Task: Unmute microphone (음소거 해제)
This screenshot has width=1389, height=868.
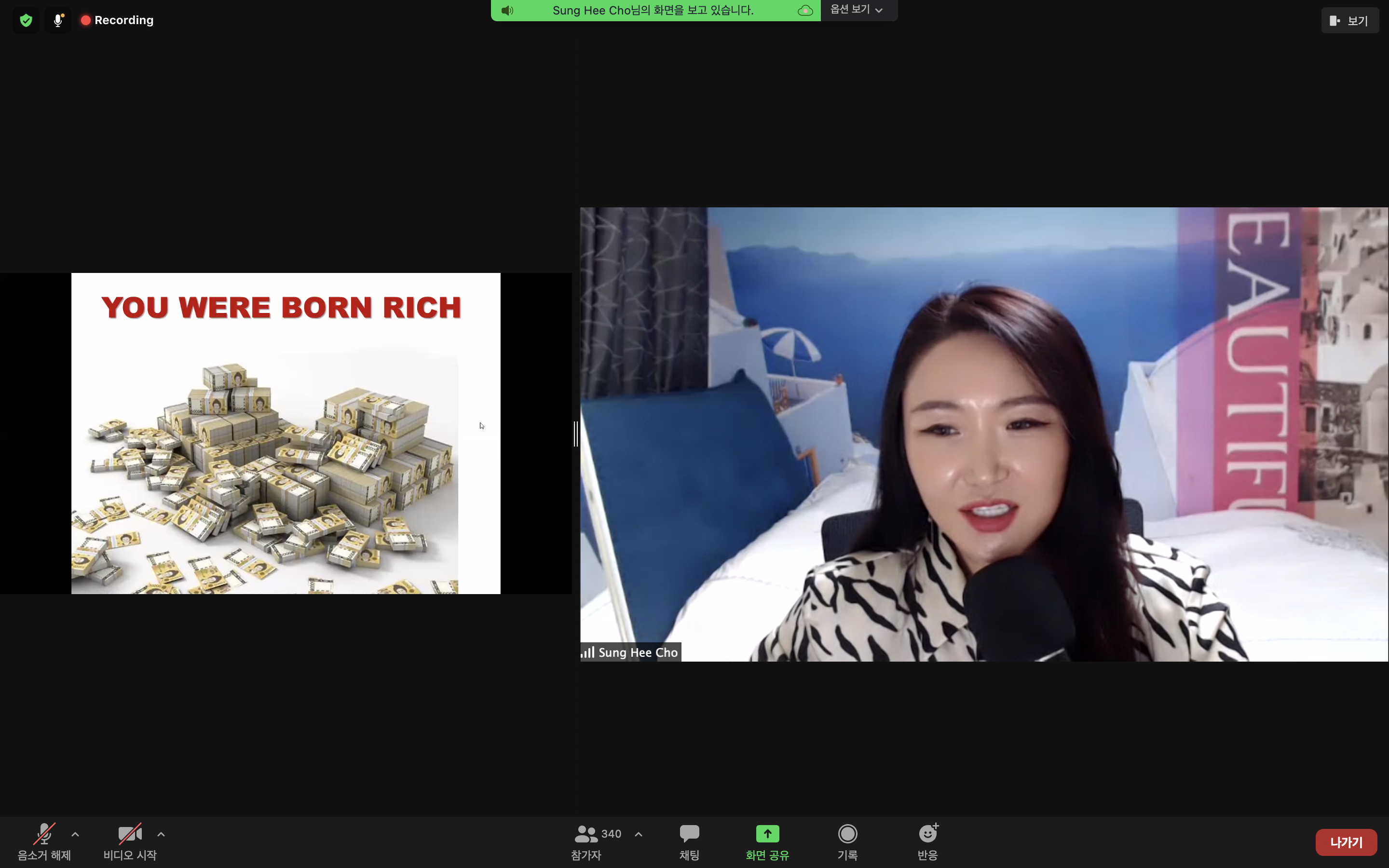Action: 44,841
